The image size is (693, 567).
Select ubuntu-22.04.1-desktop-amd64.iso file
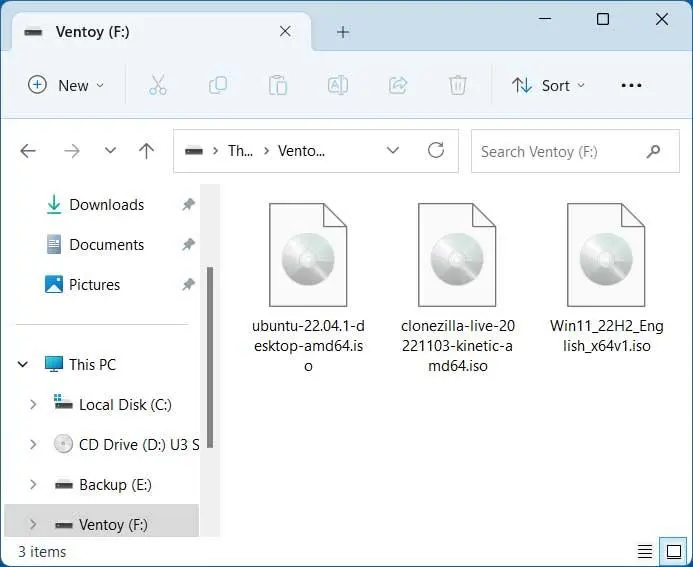308,288
